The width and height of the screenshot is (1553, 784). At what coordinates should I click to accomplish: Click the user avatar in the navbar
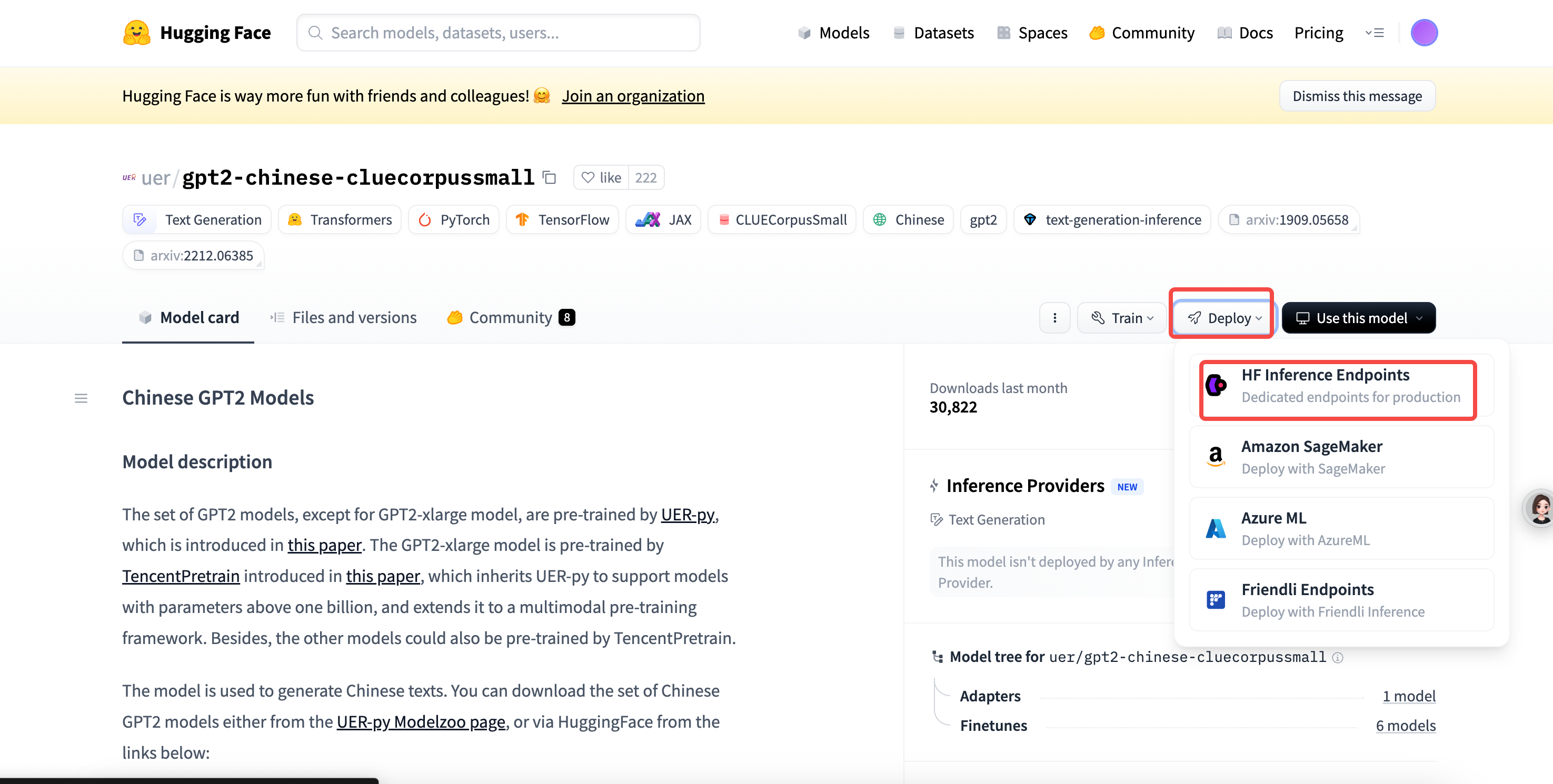tap(1423, 33)
